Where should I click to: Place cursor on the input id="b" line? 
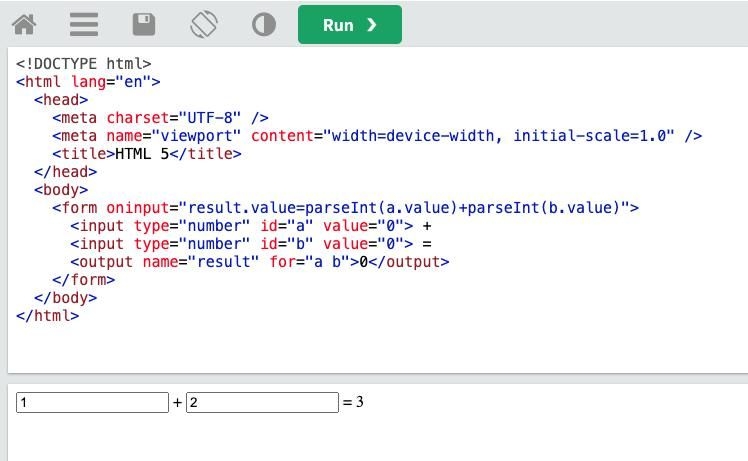[251, 244]
